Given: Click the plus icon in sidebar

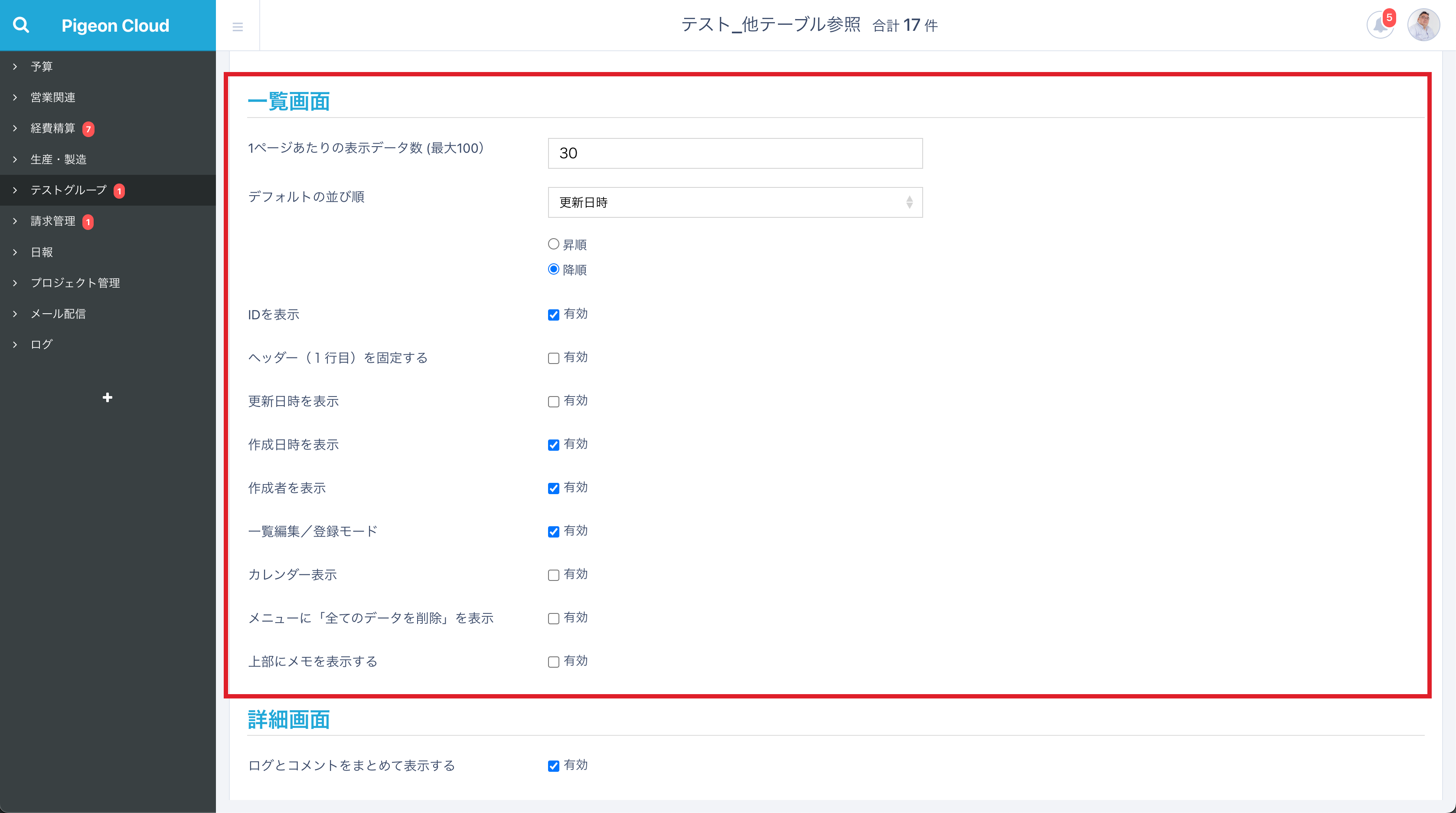Looking at the screenshot, I should click(108, 397).
